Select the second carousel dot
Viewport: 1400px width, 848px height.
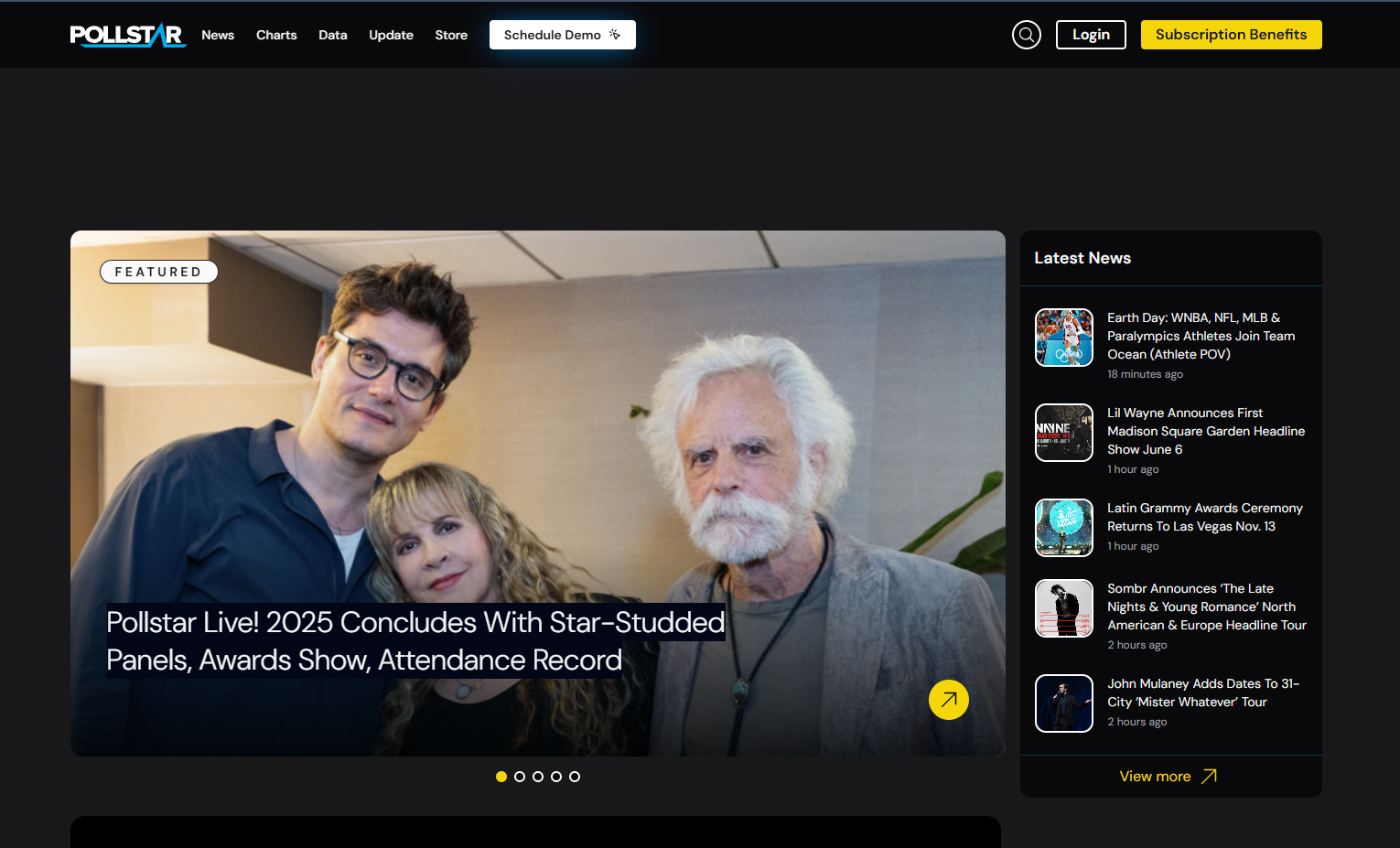520,777
